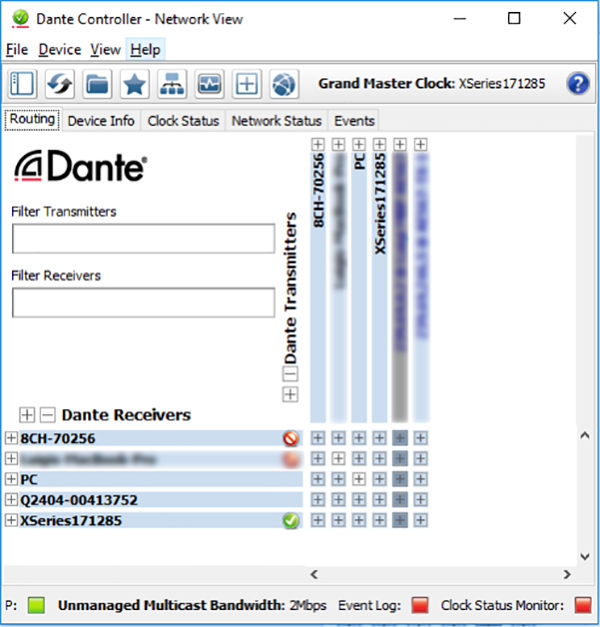The height and width of the screenshot is (627, 600).
Task: Click the Filter Receivers input field
Action: [x=144, y=302]
